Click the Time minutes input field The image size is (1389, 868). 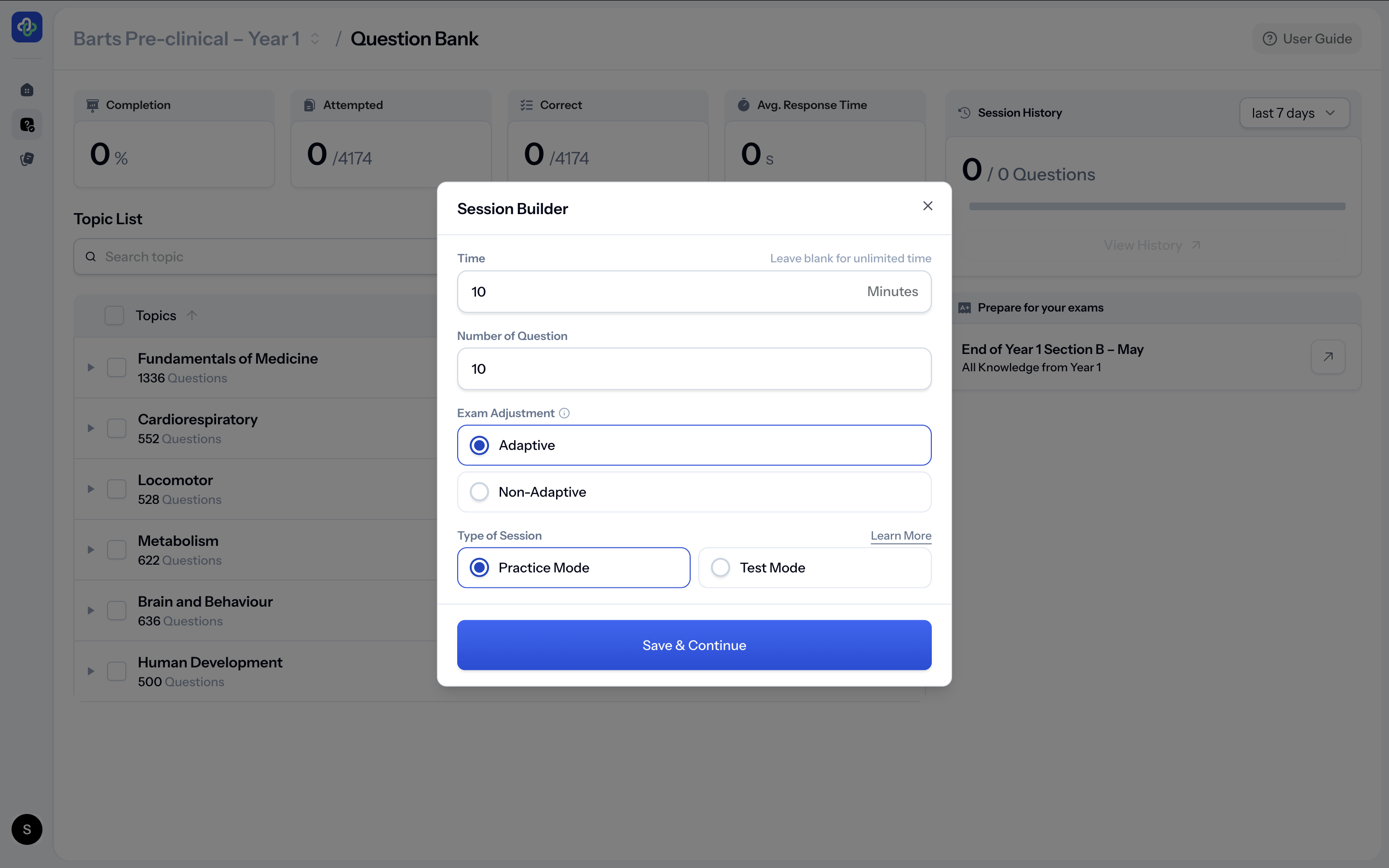(x=660, y=292)
